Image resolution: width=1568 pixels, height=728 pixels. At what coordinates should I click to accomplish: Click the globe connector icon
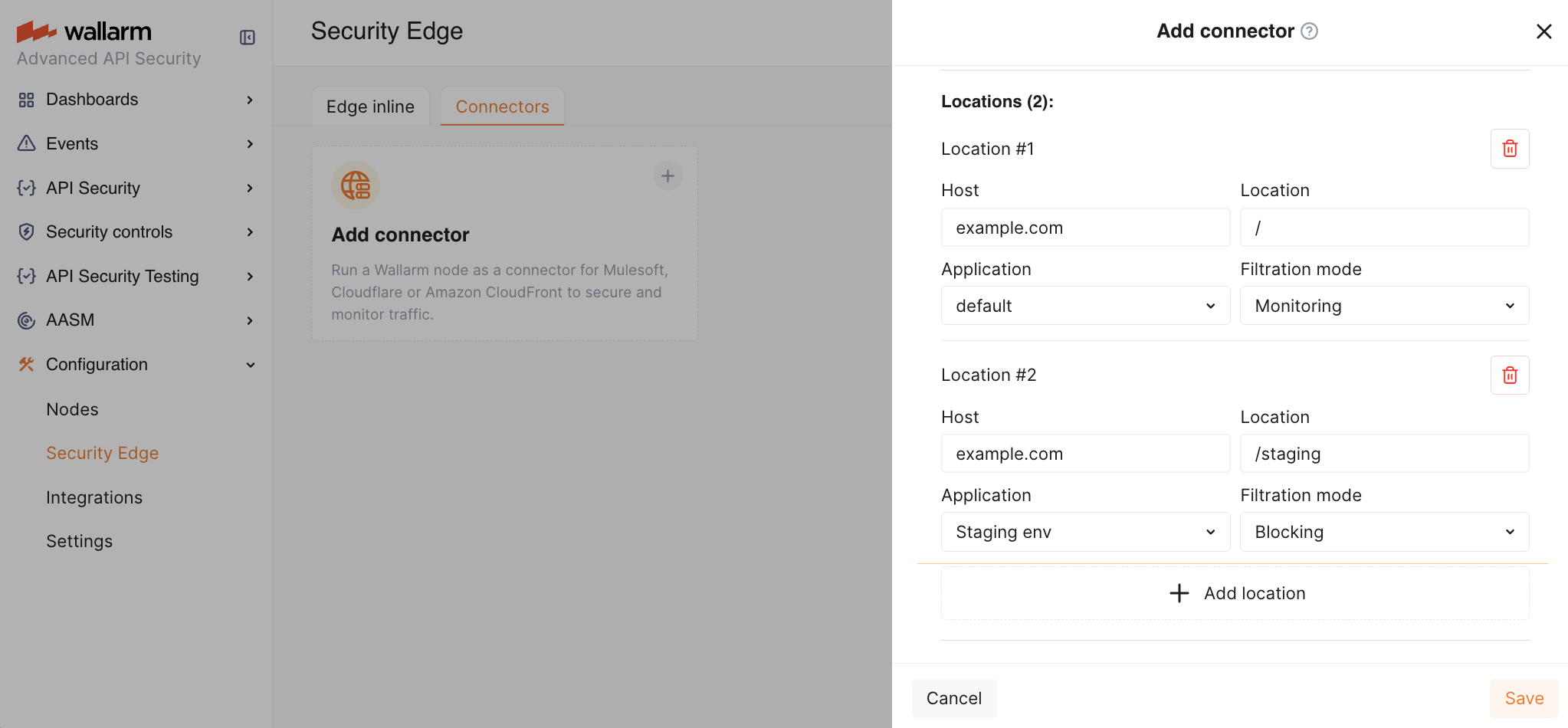(356, 185)
